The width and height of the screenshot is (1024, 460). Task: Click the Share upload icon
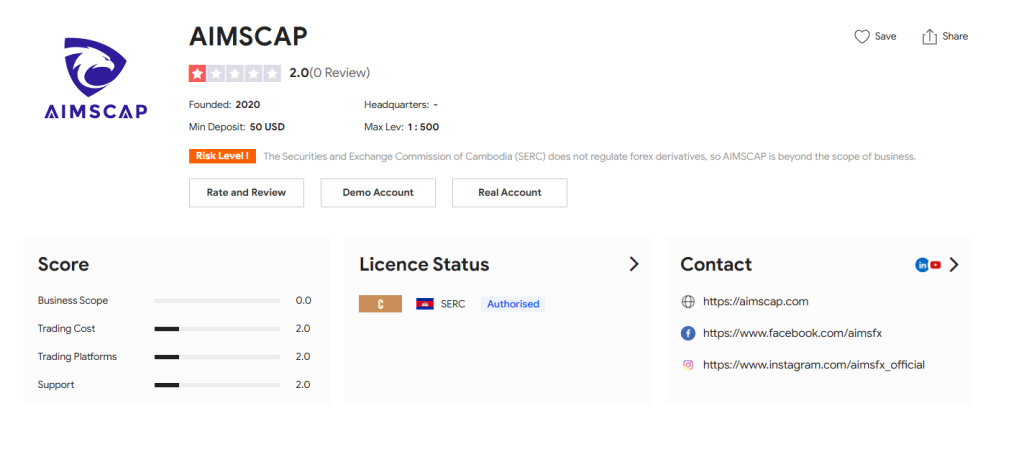click(929, 37)
